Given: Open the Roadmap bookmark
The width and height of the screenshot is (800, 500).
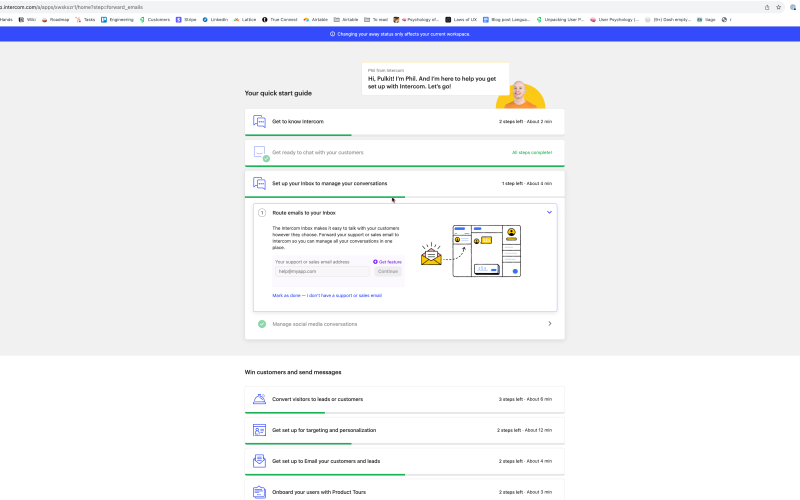Looking at the screenshot, I should click(56, 19).
